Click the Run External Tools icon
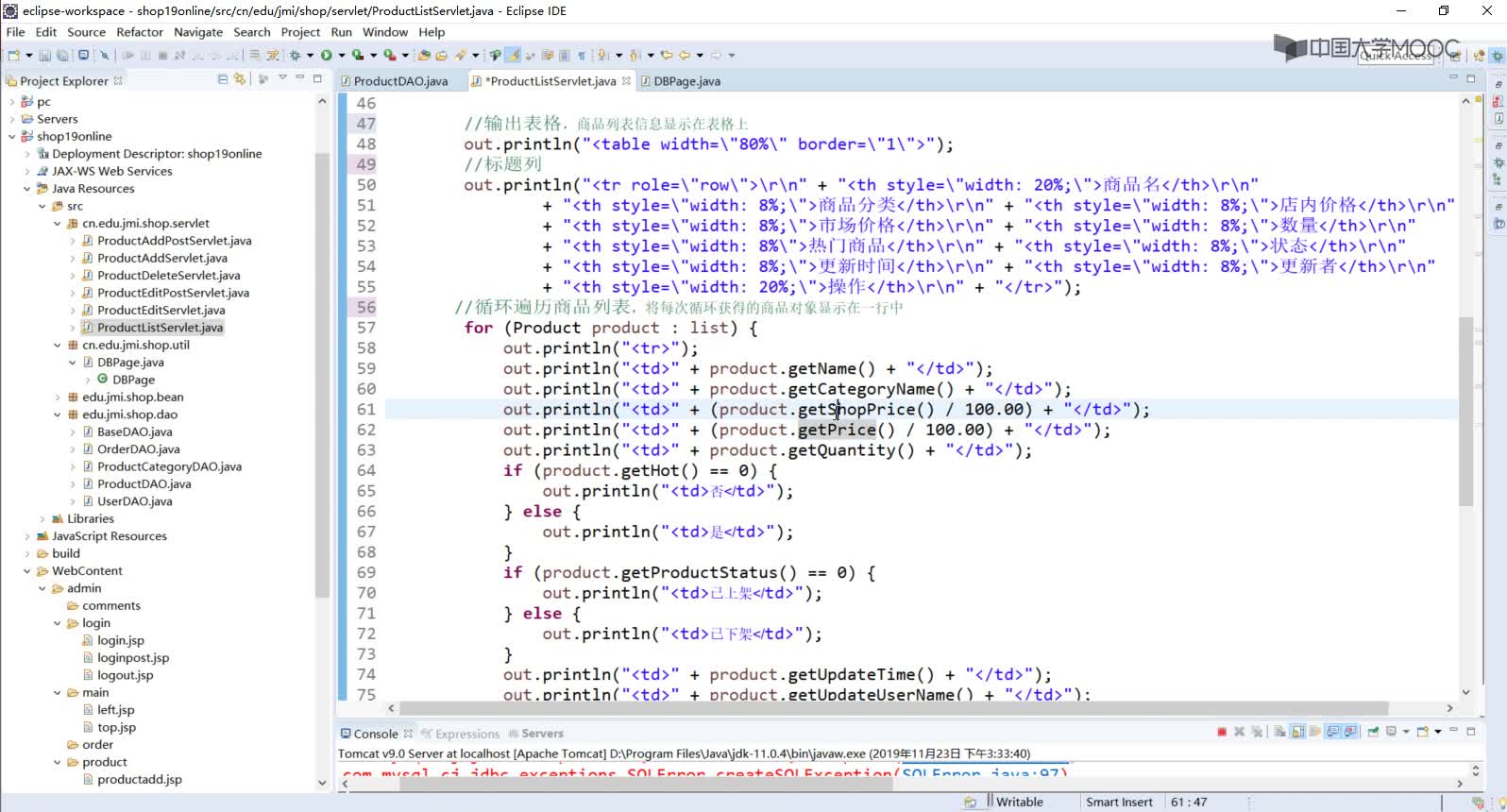 tap(389, 55)
